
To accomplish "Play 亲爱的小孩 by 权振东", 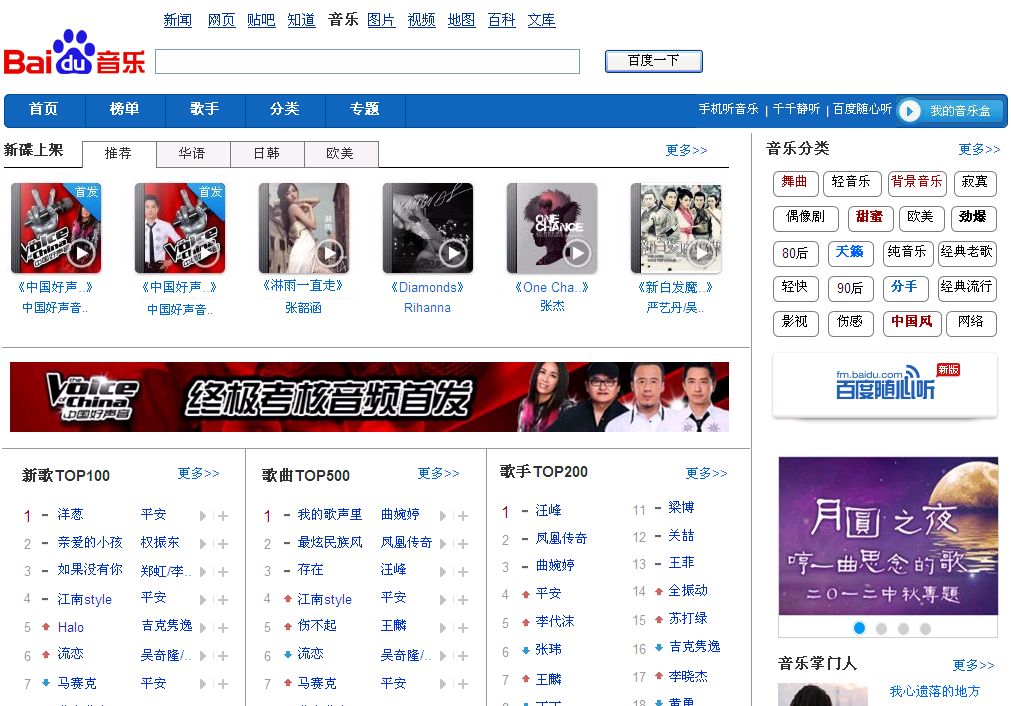I will [x=202, y=544].
